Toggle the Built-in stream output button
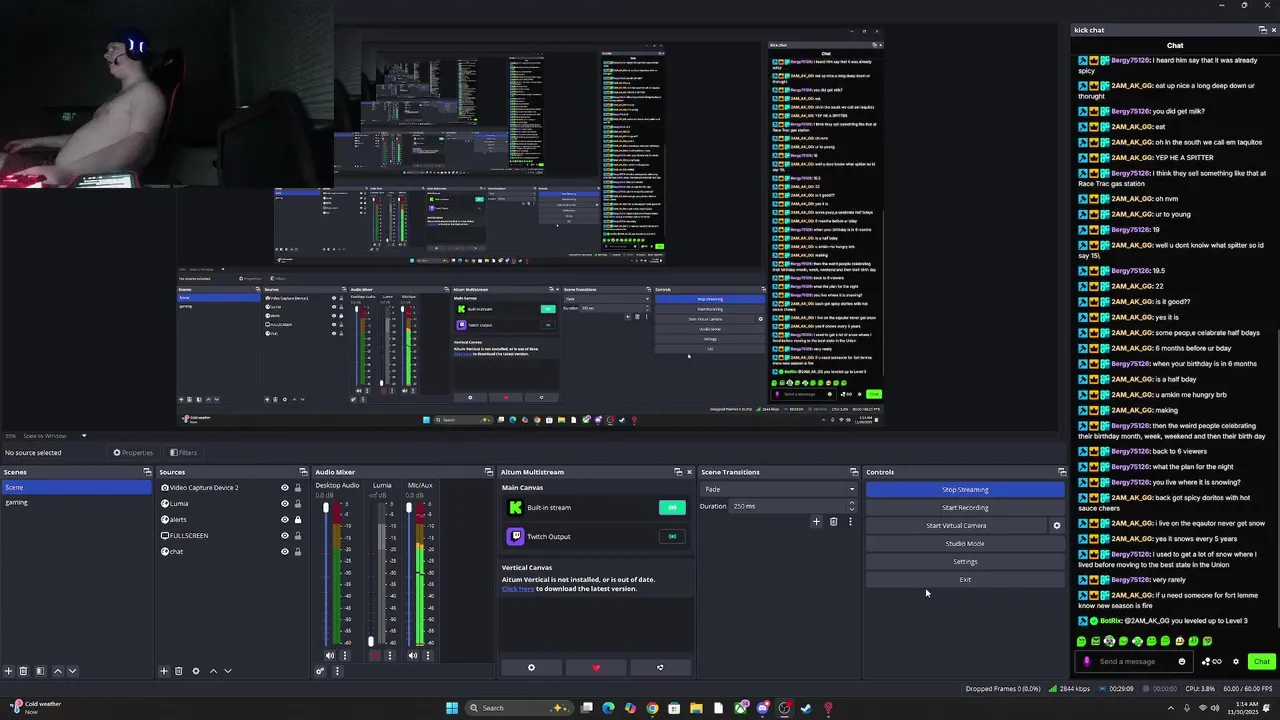The height and width of the screenshot is (720, 1280). coord(672,508)
